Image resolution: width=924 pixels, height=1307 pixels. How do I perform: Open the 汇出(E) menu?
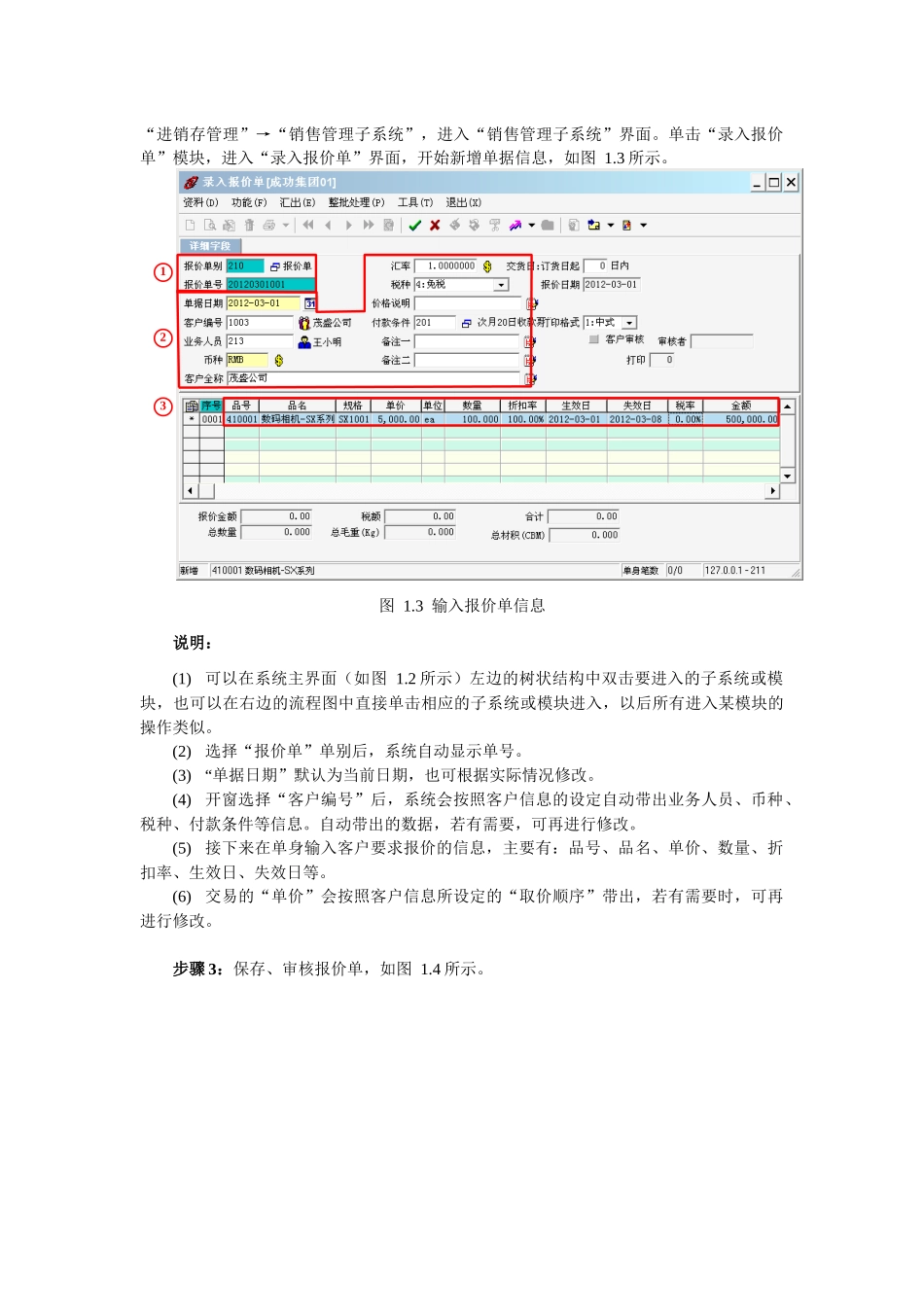coord(298,202)
